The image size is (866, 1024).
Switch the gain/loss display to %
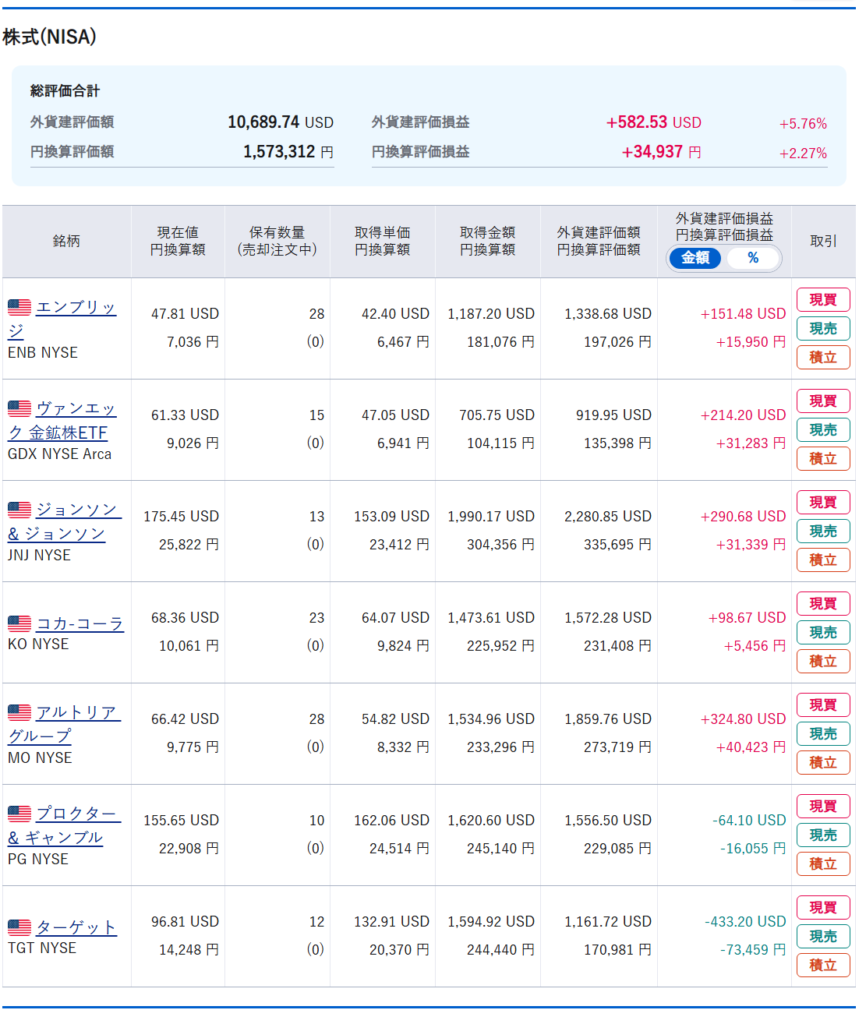[753, 258]
